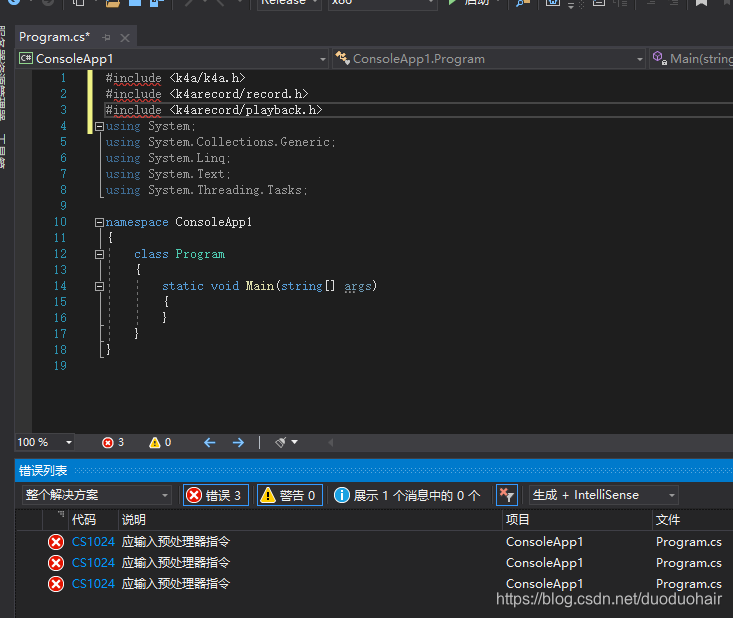Run code cleanup with the broom icon
Viewport: 733px width, 618px height.
click(280, 442)
